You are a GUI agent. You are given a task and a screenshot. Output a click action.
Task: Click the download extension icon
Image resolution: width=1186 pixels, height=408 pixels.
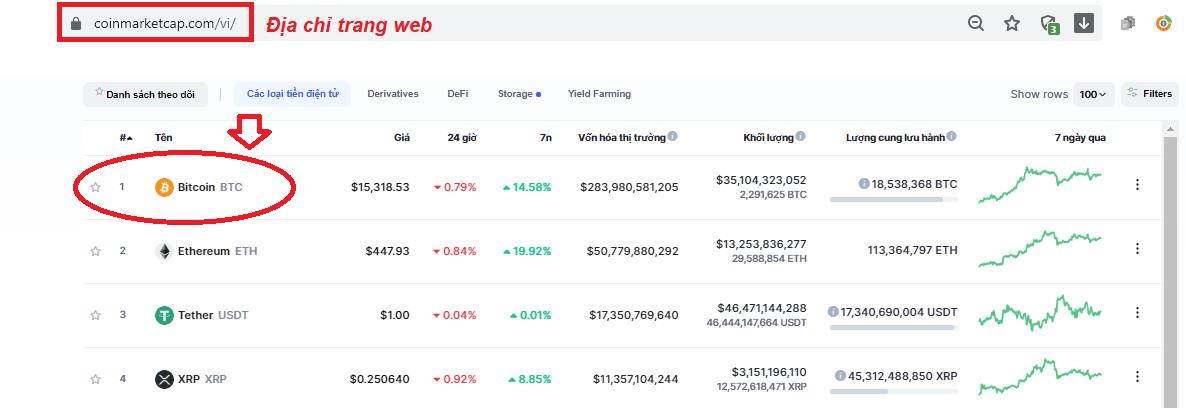pos(1084,23)
